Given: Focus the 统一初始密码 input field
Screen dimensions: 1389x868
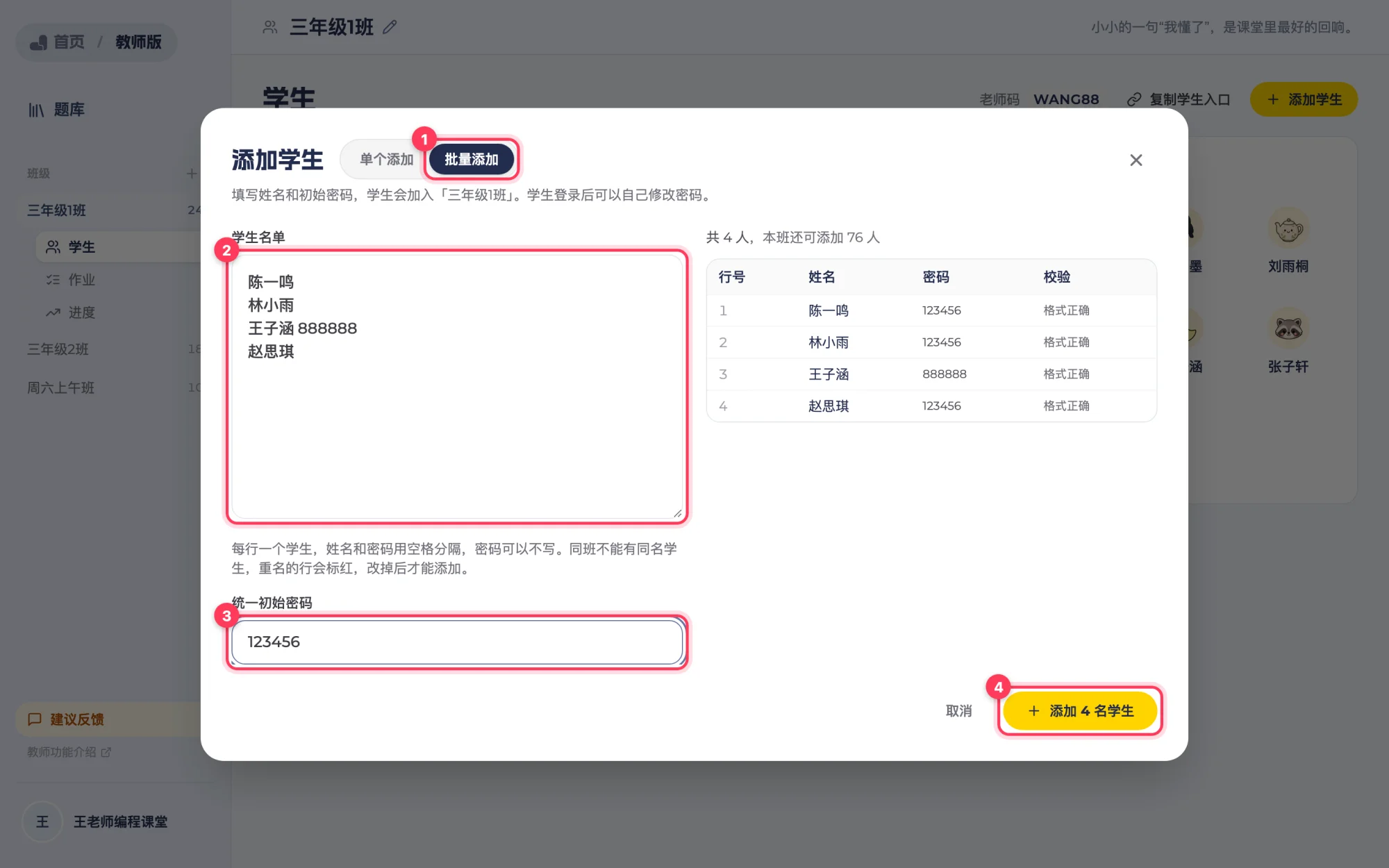Looking at the screenshot, I should [x=458, y=642].
